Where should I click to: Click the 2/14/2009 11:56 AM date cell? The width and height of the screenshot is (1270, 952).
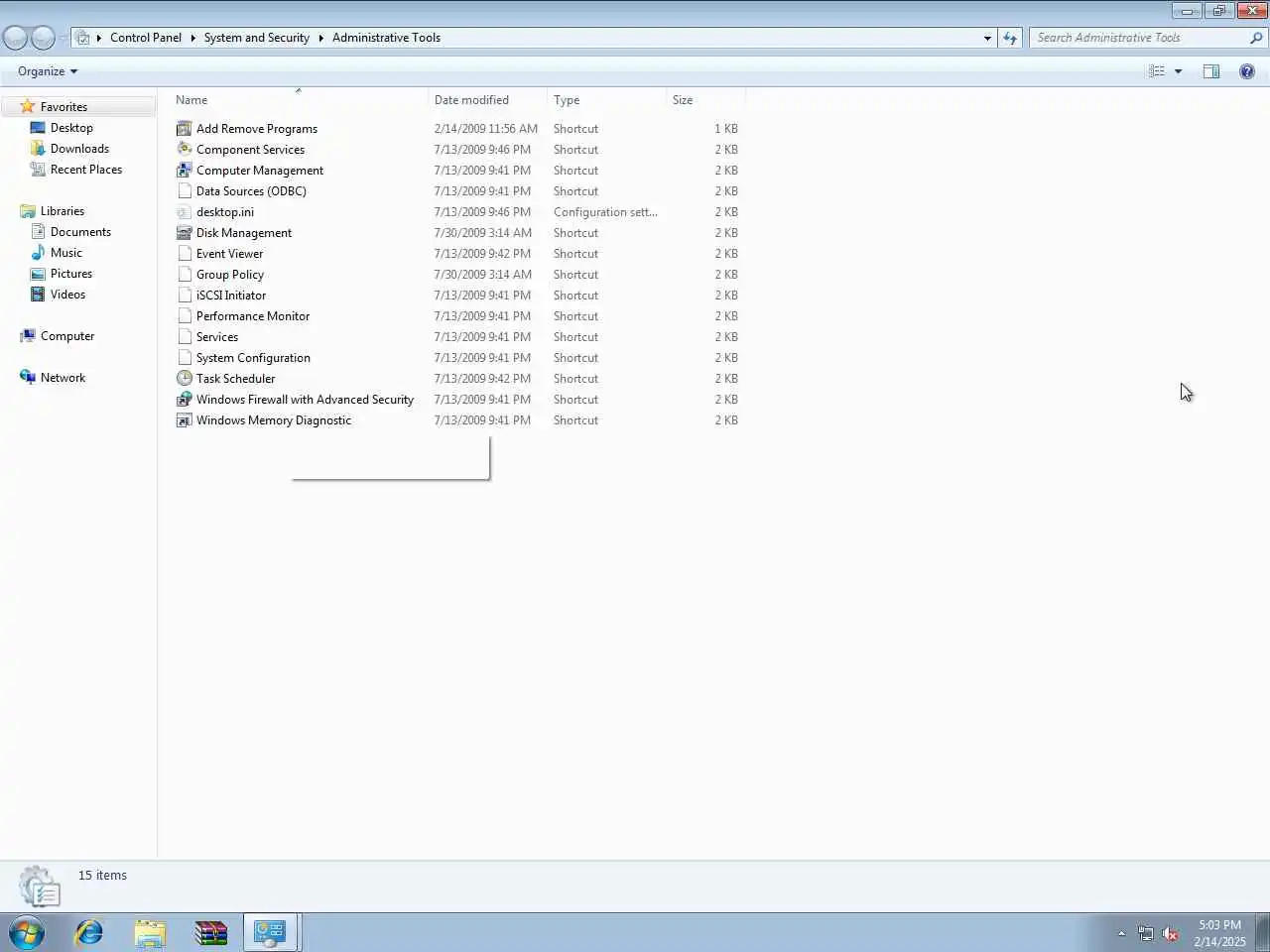(485, 129)
